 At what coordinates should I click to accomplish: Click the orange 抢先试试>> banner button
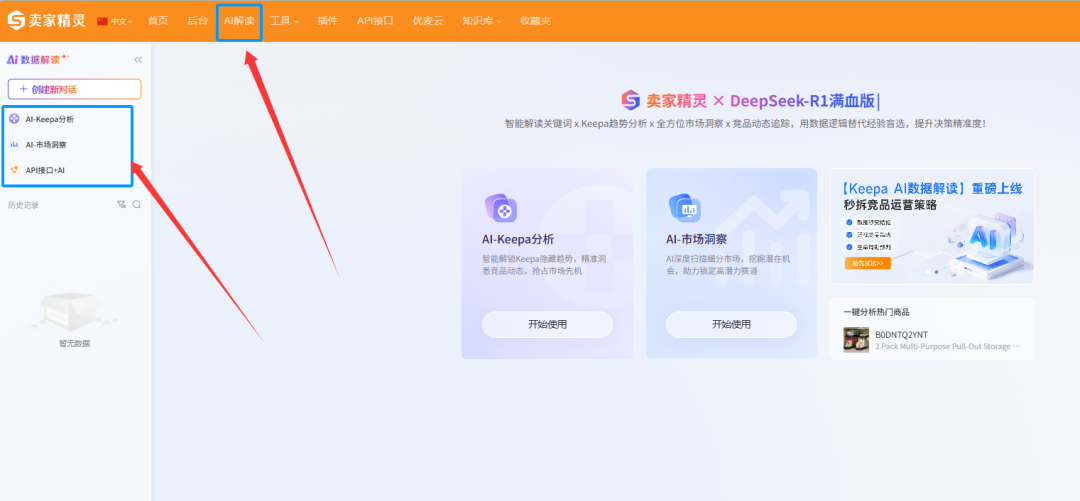point(868,263)
